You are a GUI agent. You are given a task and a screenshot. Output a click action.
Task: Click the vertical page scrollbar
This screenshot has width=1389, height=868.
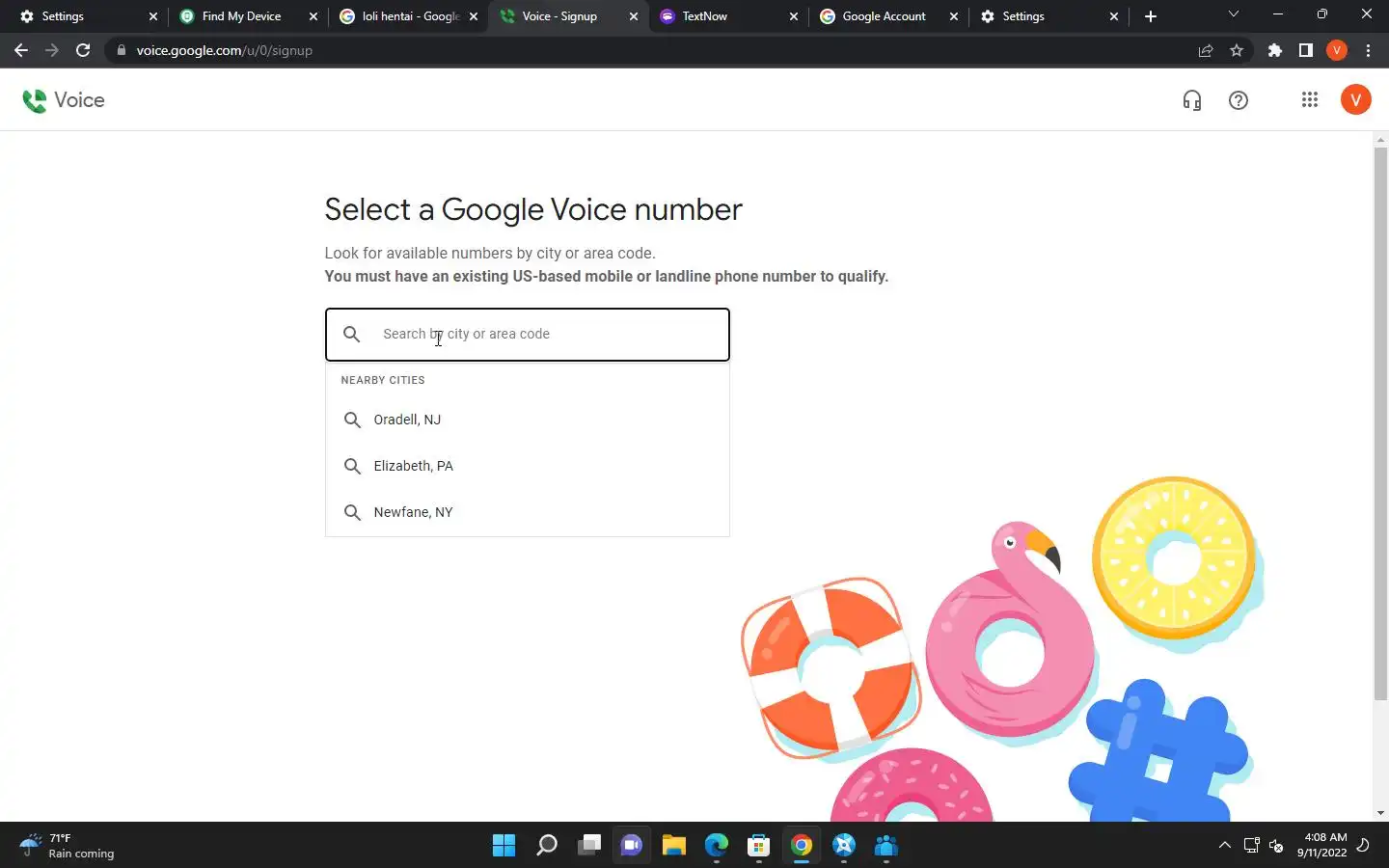coord(1380,423)
